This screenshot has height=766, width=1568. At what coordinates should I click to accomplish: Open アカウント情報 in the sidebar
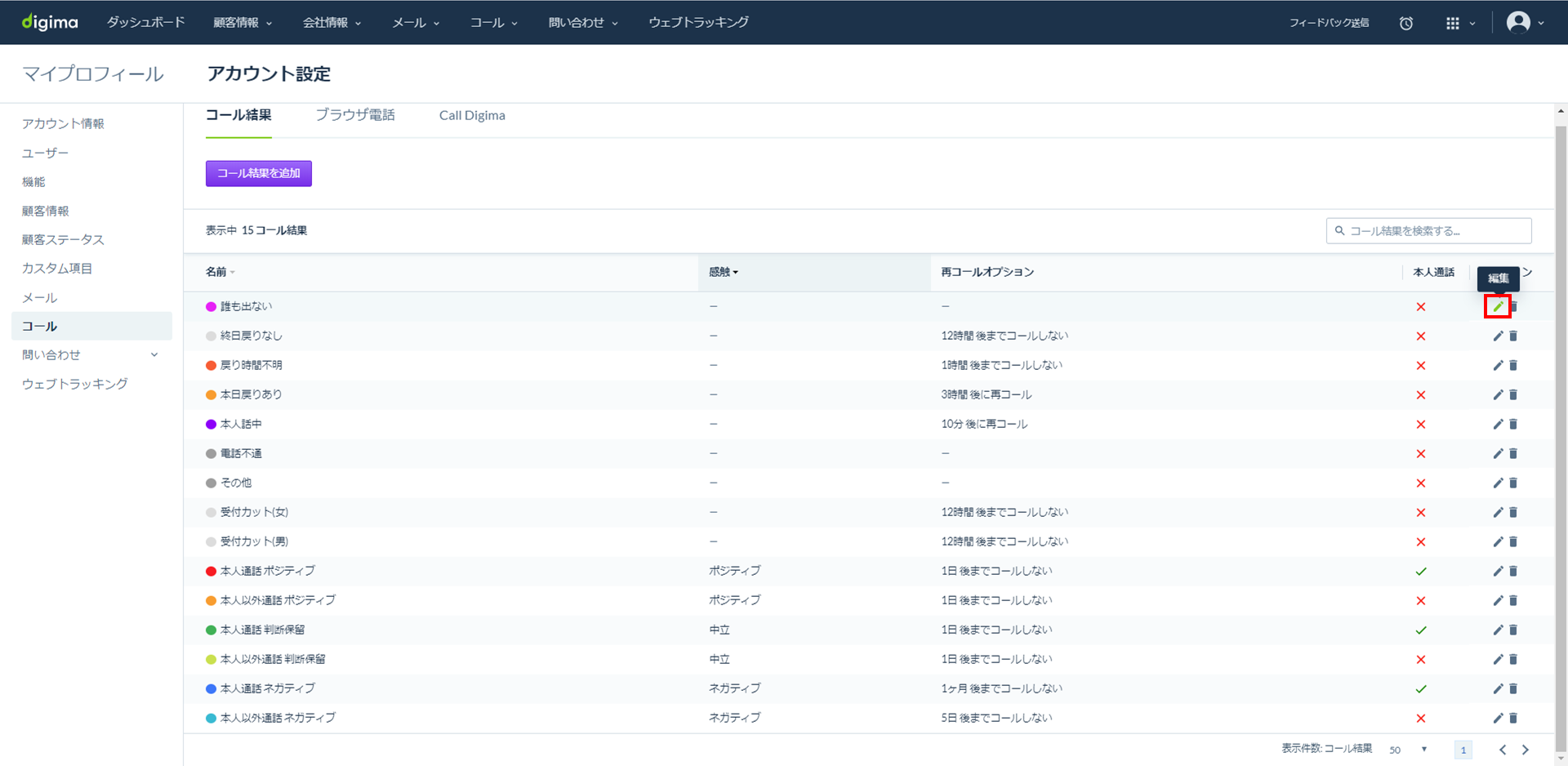63,123
